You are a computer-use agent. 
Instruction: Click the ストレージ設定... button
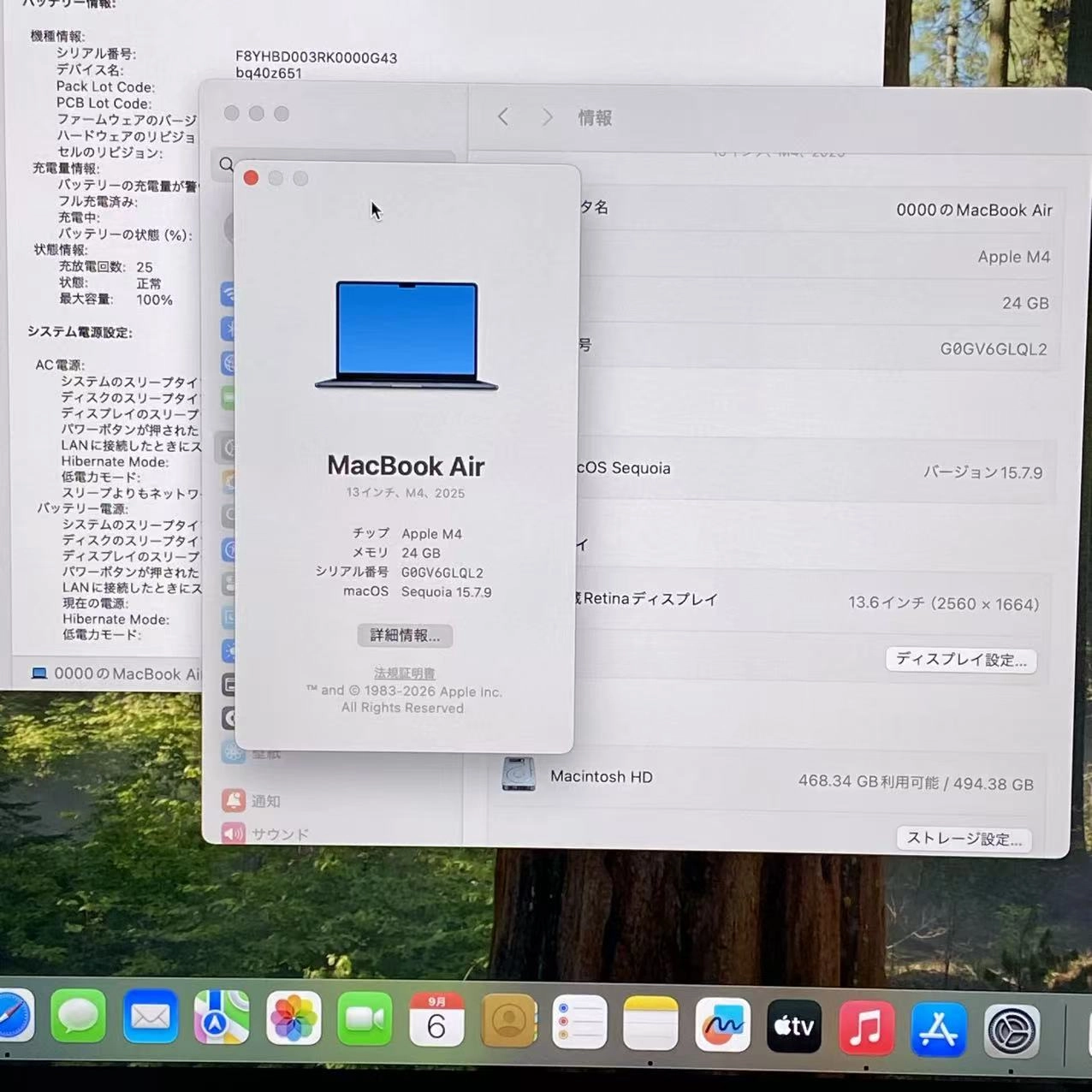coord(964,839)
